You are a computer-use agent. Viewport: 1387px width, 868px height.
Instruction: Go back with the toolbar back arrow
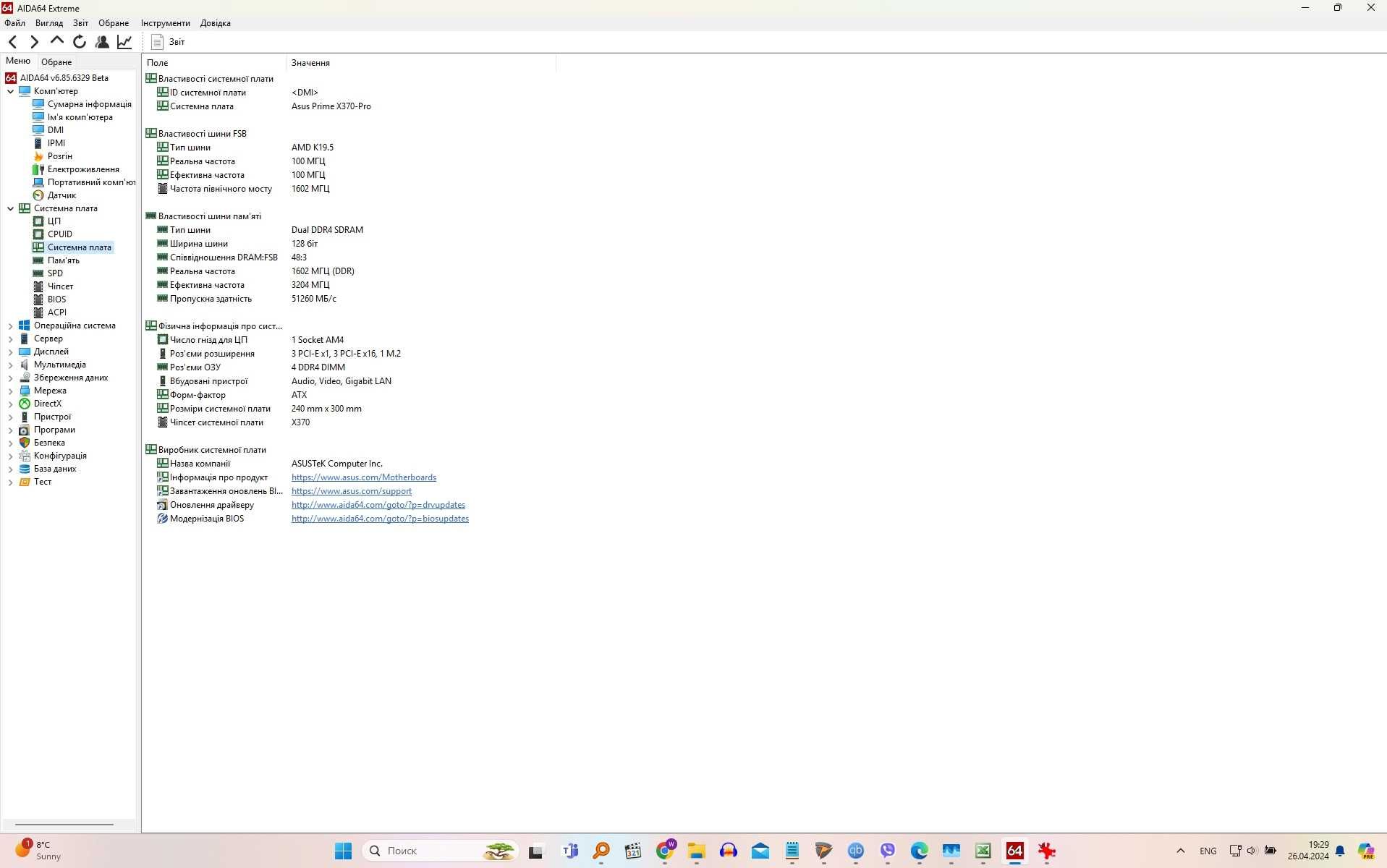coord(12,42)
